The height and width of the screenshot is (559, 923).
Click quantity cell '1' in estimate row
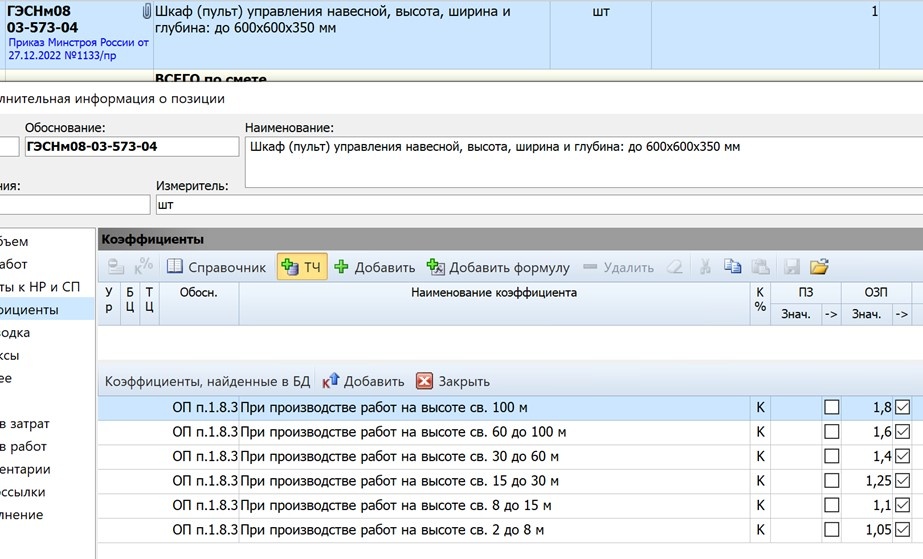tap(765, 35)
